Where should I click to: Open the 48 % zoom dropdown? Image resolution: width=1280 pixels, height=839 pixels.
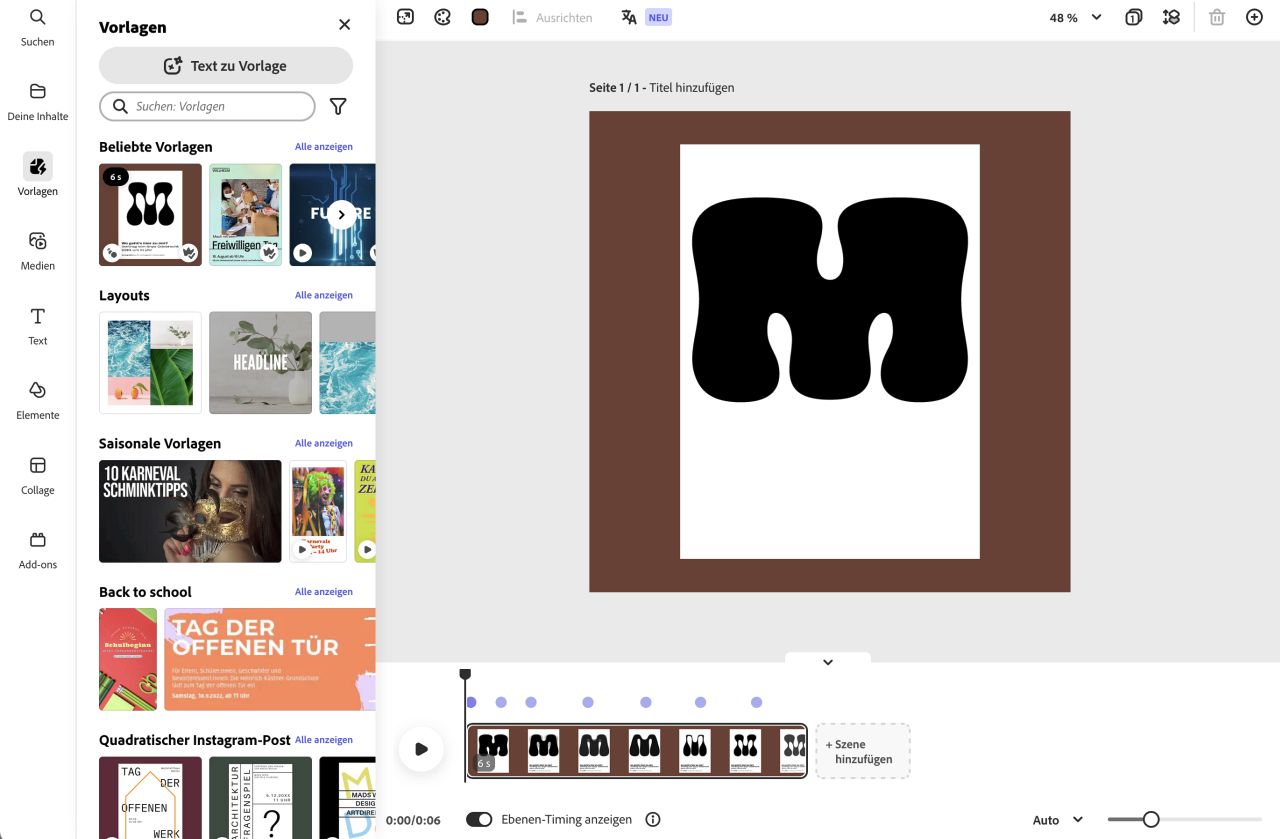pos(1075,17)
